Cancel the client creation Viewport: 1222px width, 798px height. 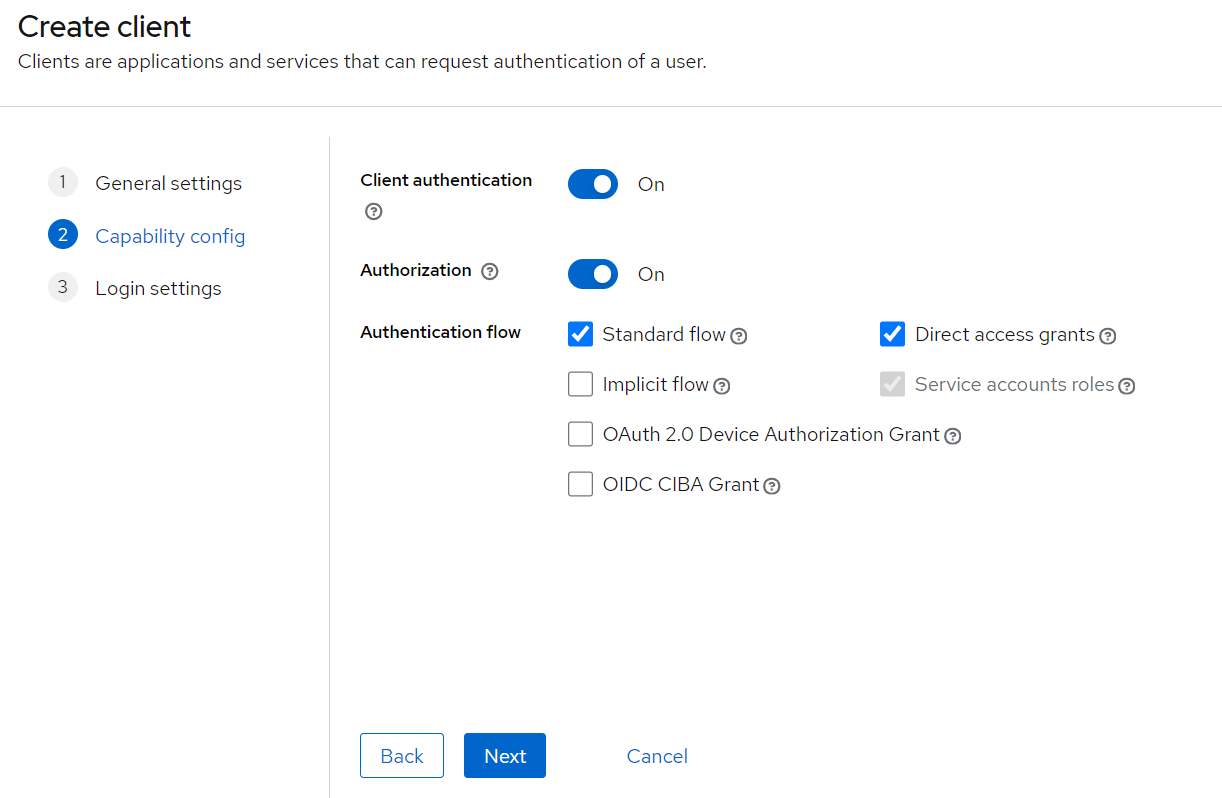point(657,756)
